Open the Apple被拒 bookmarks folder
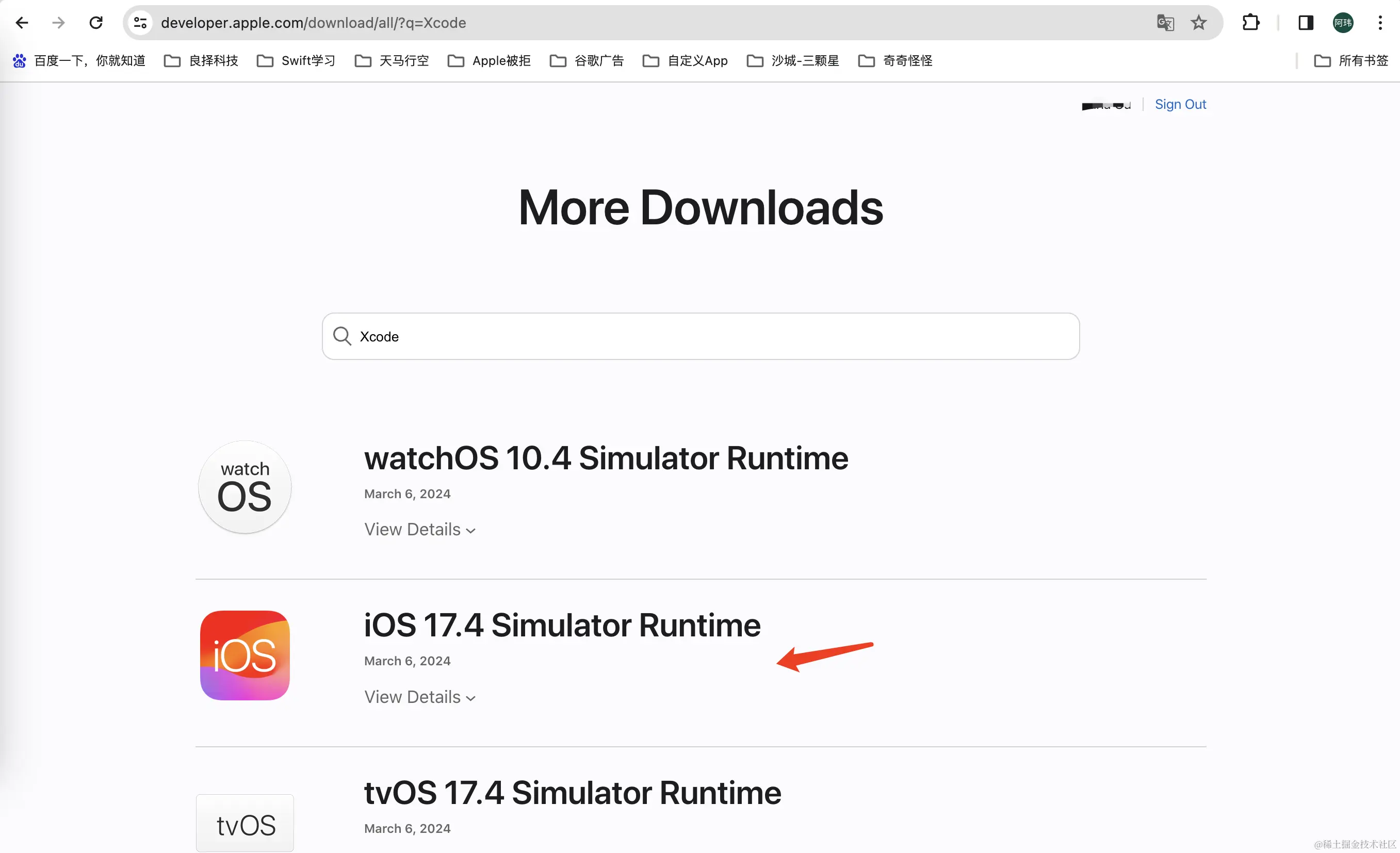The image size is (1400, 853). click(489, 61)
